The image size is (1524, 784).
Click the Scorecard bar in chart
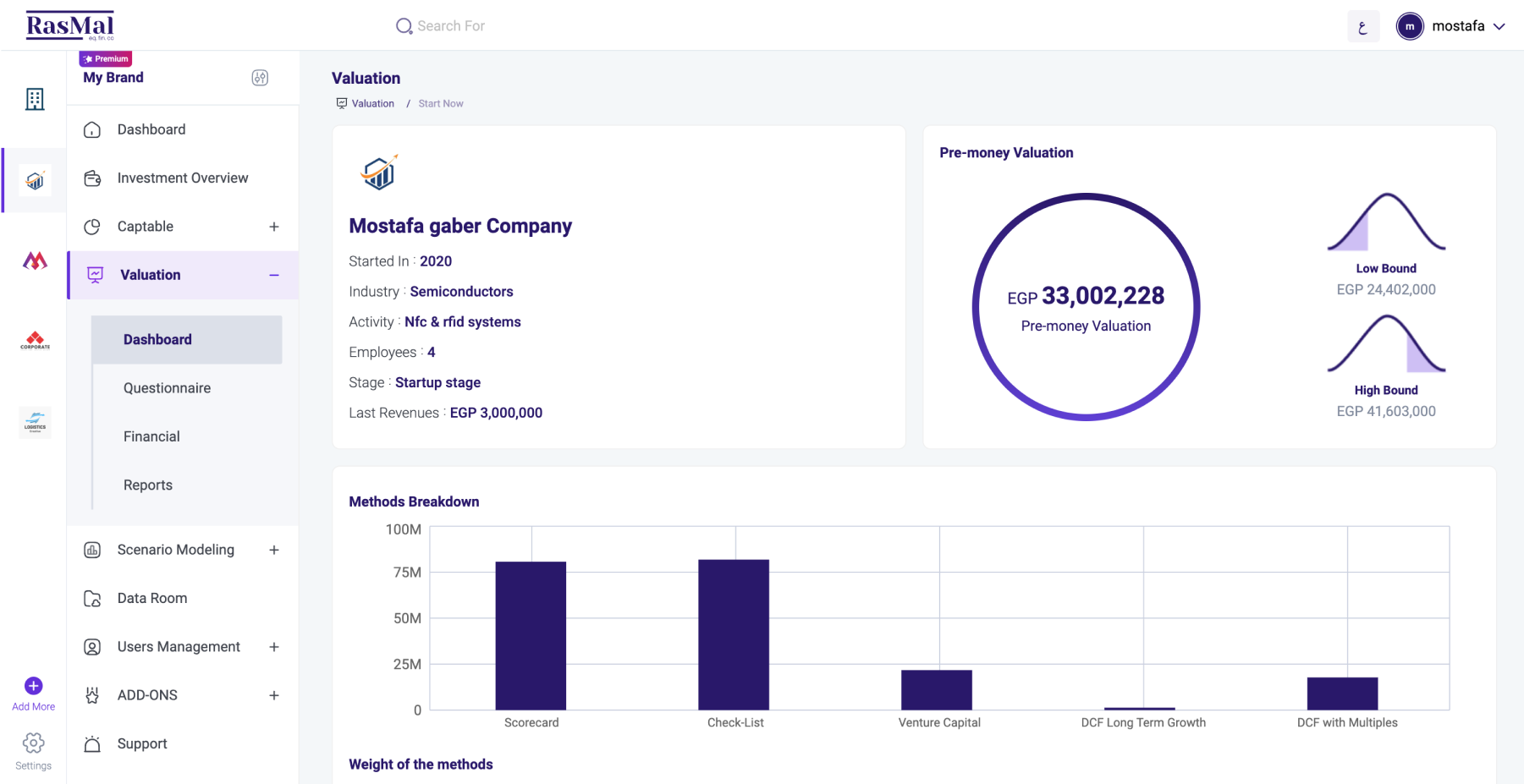(x=531, y=636)
